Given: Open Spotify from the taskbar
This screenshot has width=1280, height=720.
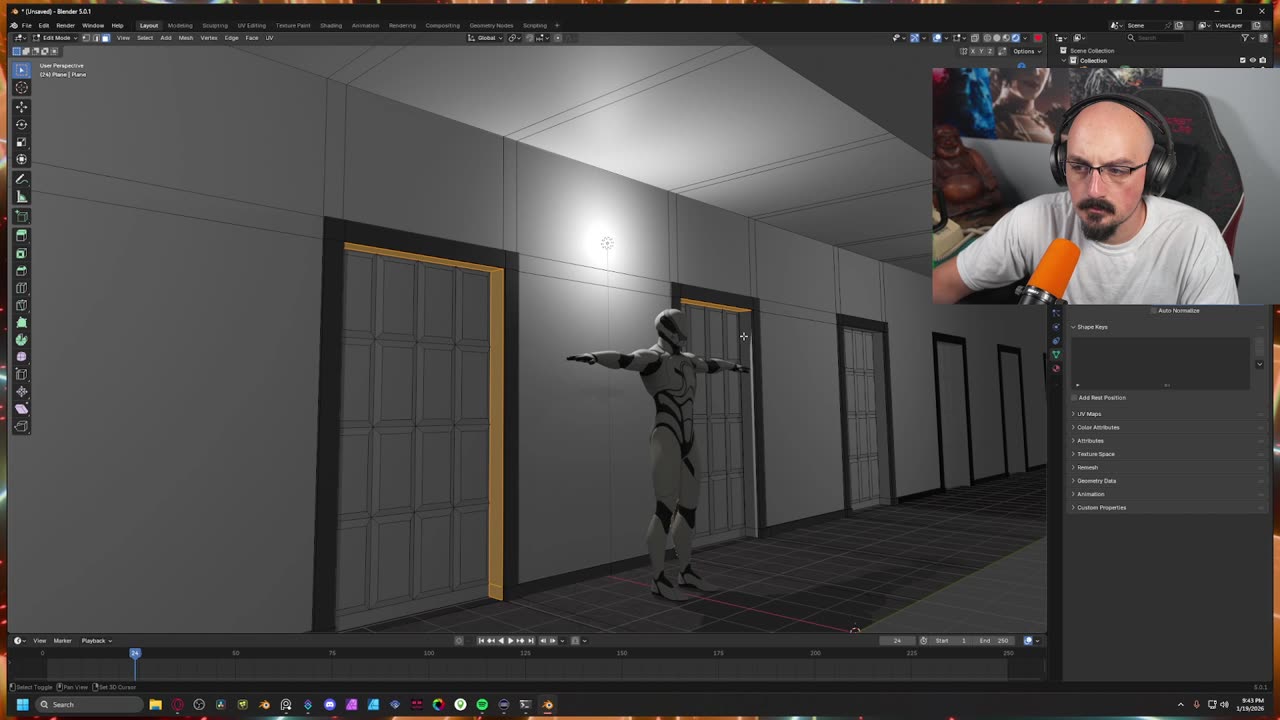Looking at the screenshot, I should [x=482, y=705].
